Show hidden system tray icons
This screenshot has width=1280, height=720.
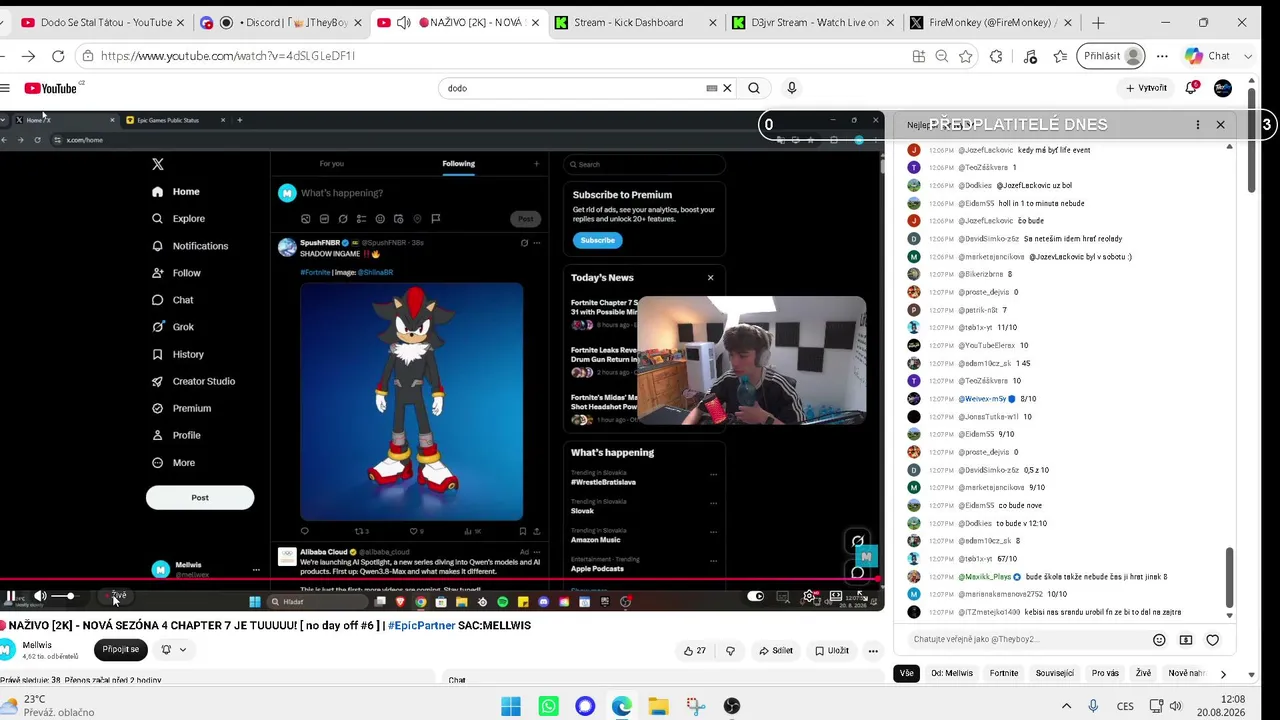click(1066, 706)
